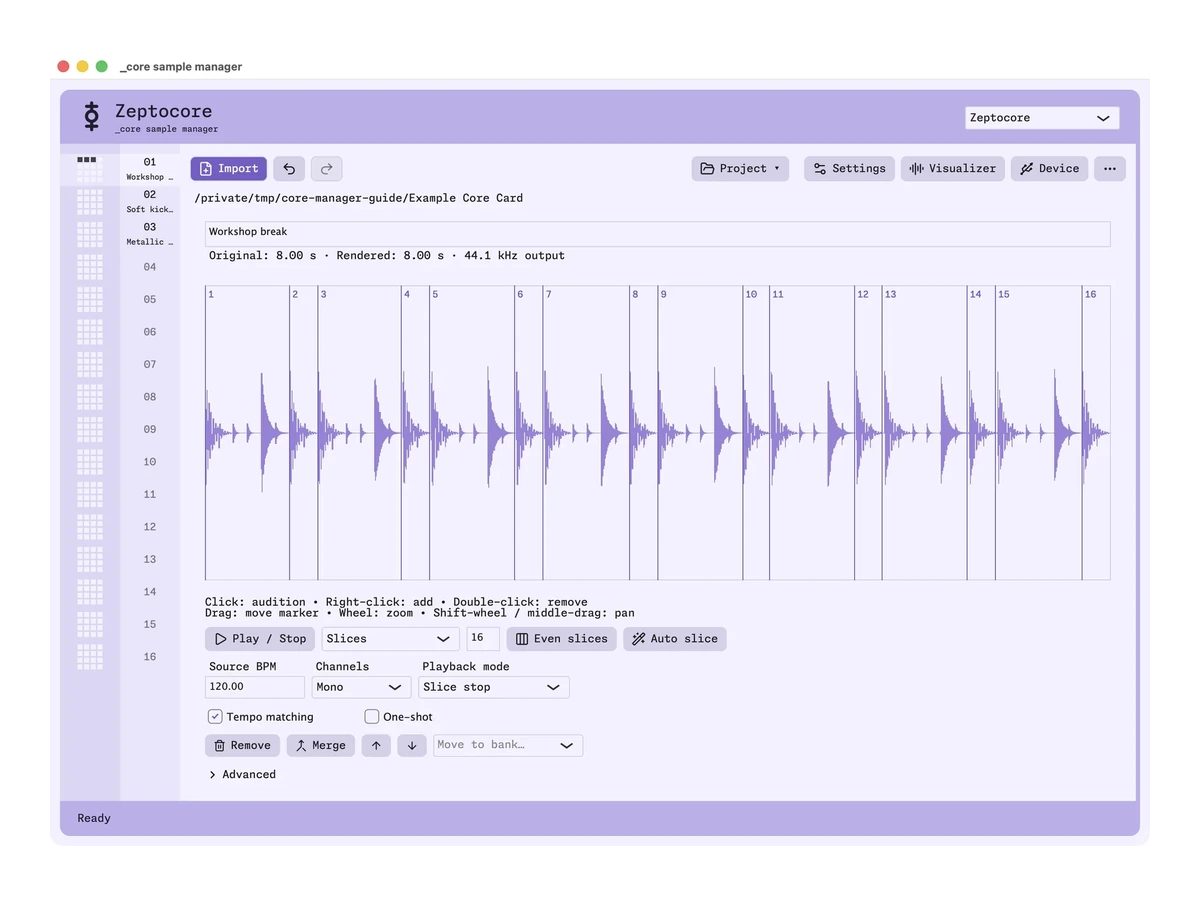Image resolution: width=1200 pixels, height=900 pixels.
Task: Click the Remove button
Action: pos(242,746)
